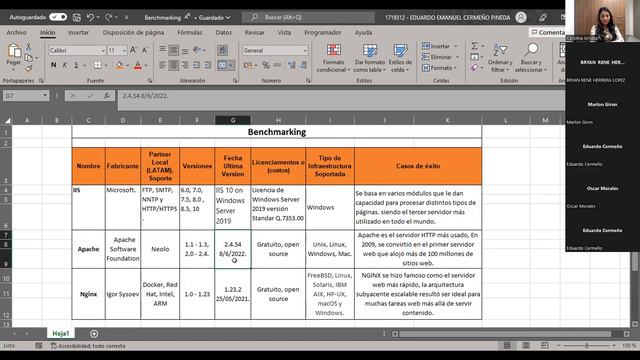Click the AutoSum sigma icon

click(x=474, y=46)
